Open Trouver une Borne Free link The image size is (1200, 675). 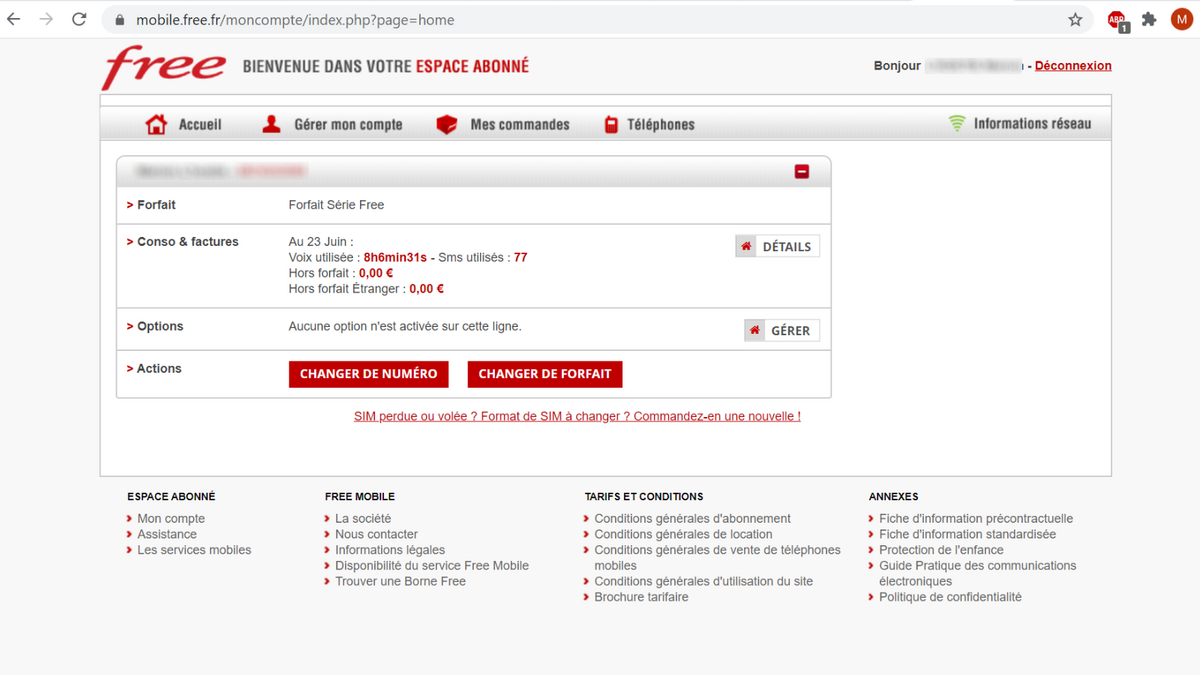pos(400,581)
